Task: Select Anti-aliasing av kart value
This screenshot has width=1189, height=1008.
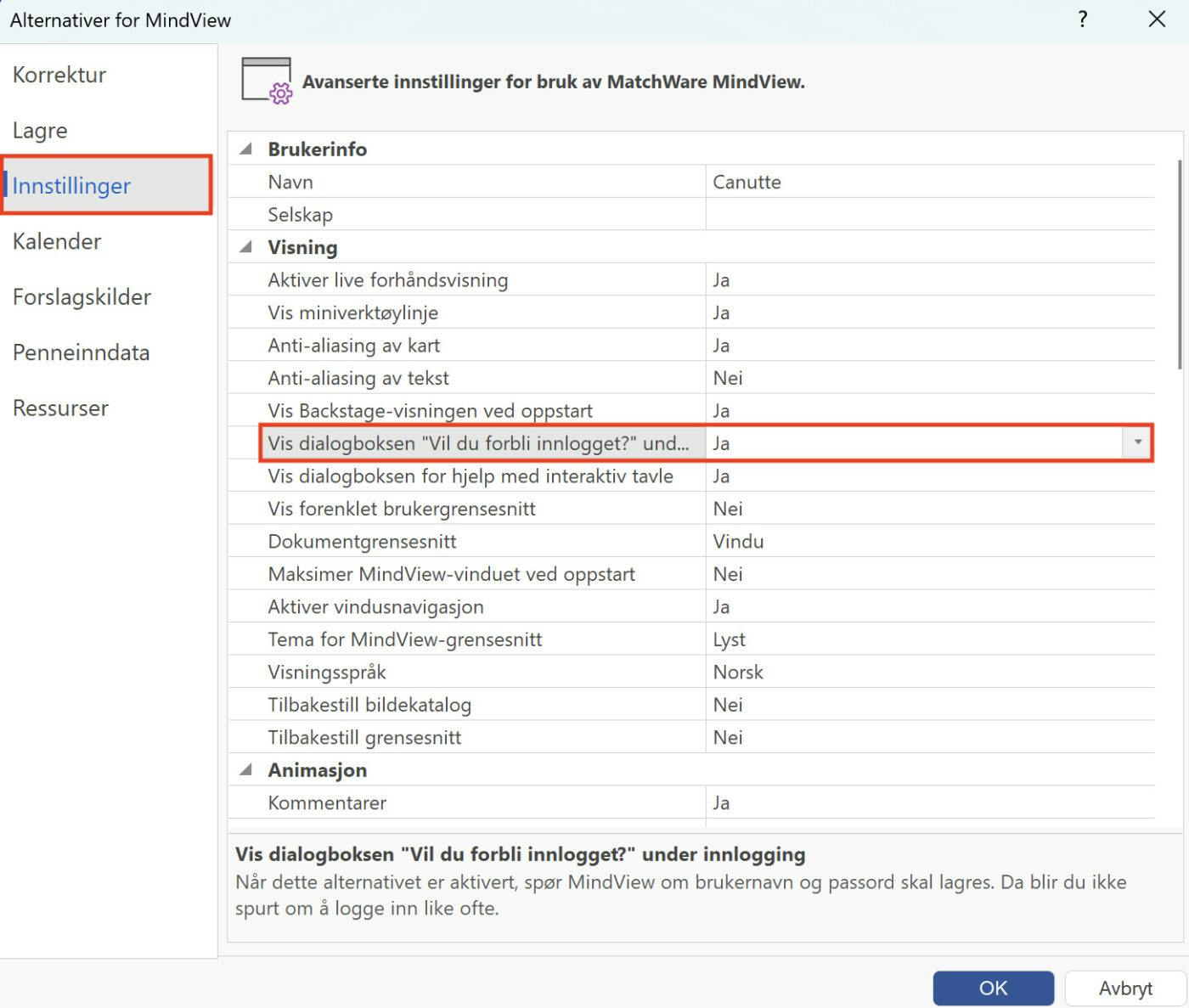Action: (x=930, y=345)
